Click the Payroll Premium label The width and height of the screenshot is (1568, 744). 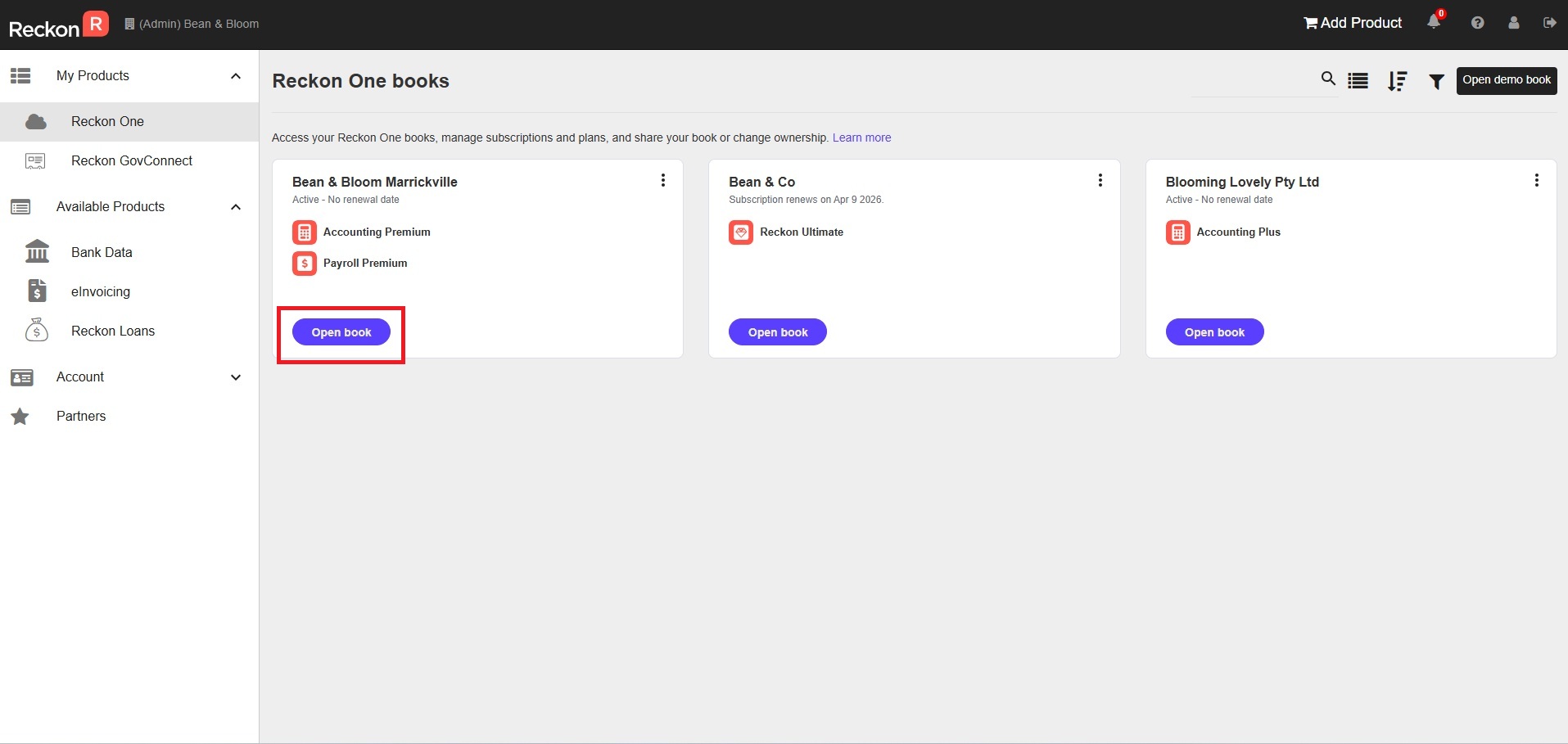tap(365, 264)
